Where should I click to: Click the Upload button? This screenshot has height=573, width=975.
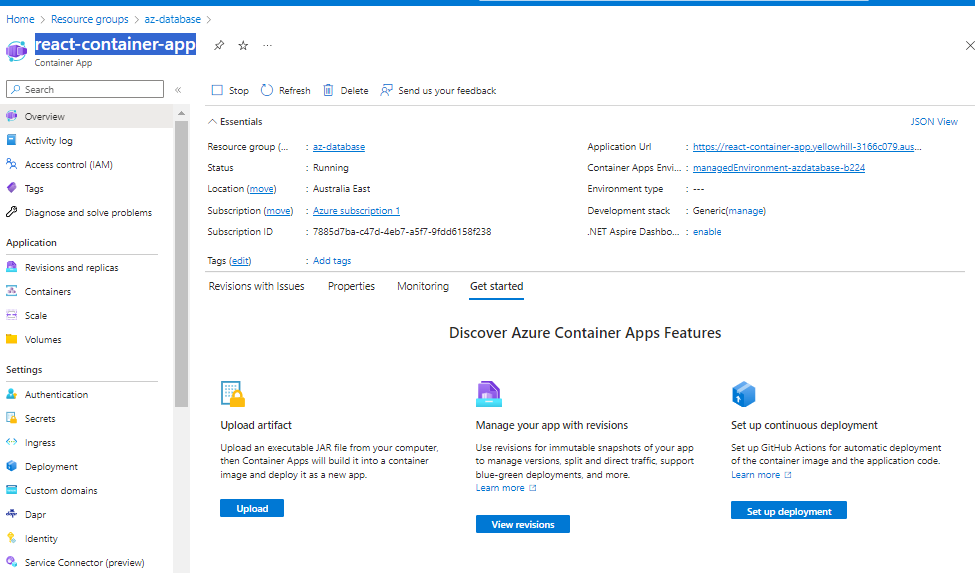[252, 508]
